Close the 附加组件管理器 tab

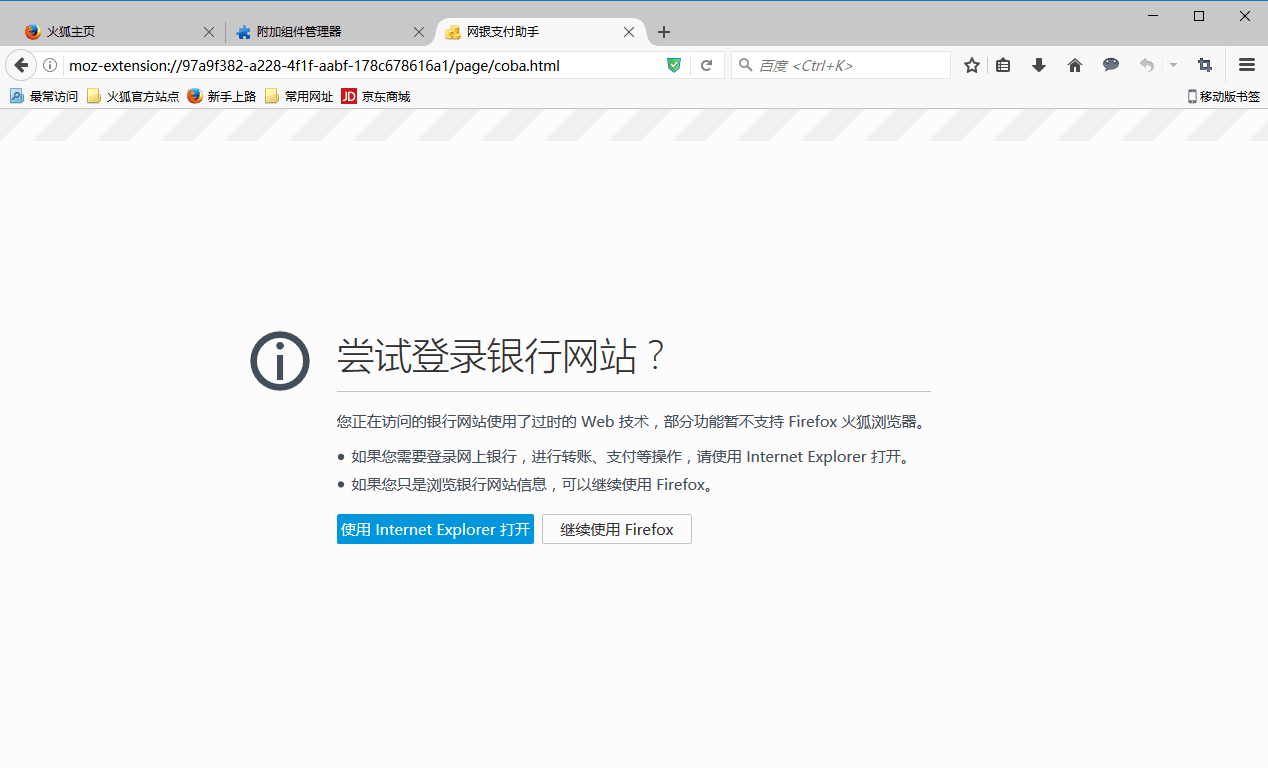pos(419,32)
